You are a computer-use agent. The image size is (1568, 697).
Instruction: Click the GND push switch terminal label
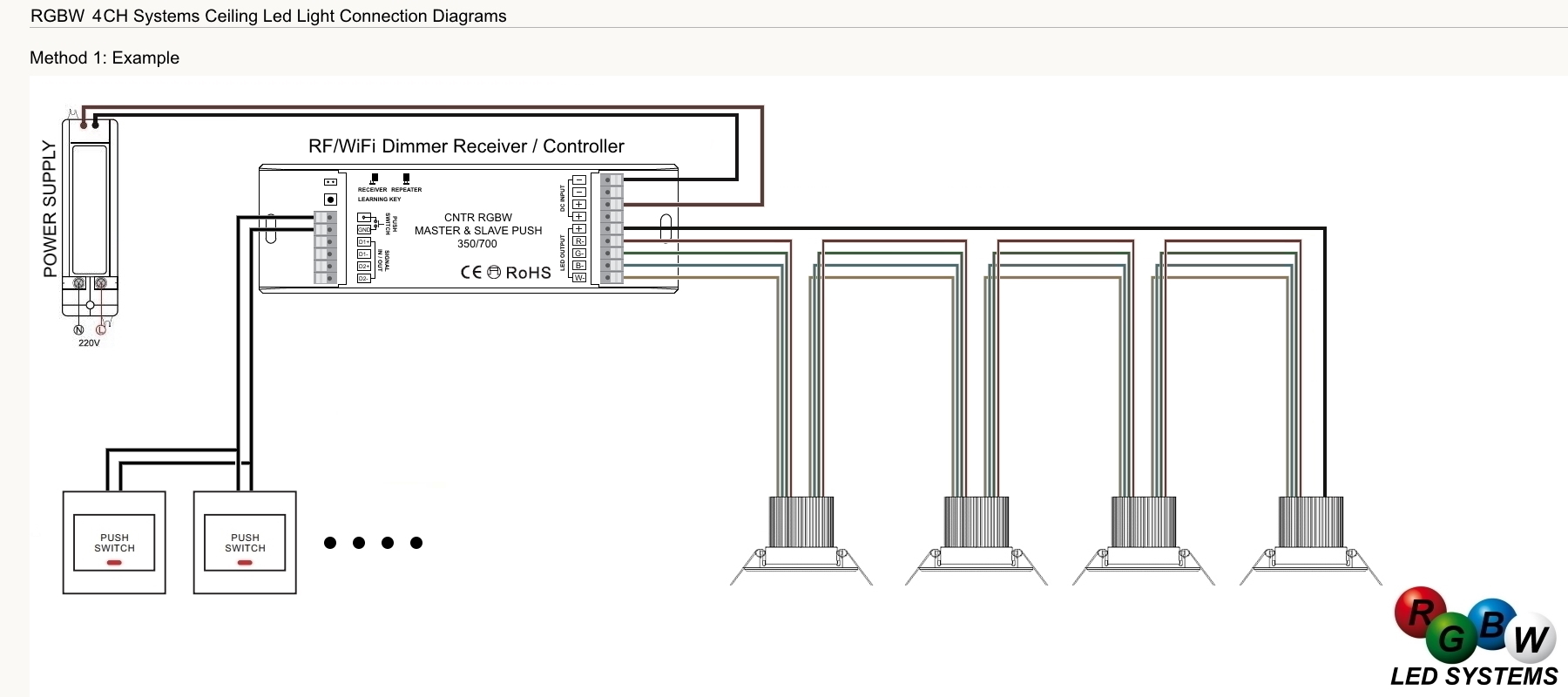click(x=364, y=230)
